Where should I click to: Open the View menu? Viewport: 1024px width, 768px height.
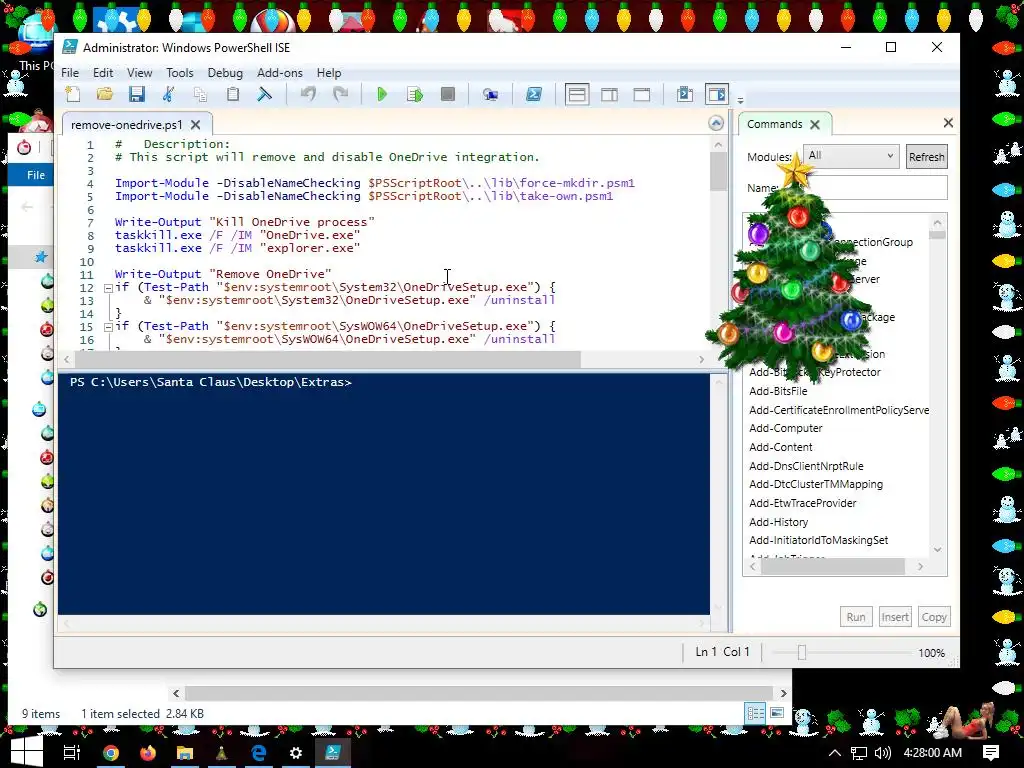click(x=139, y=72)
